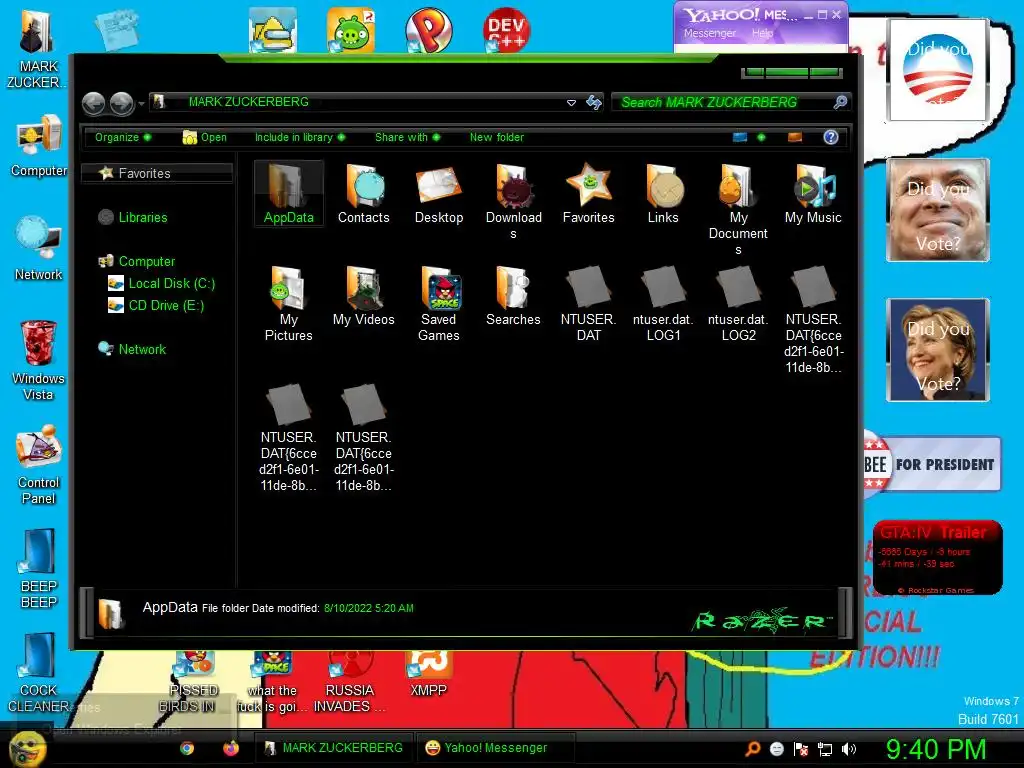Screen dimensions: 1024x768
Task: Open the Explorer help question mark
Action: coord(831,137)
